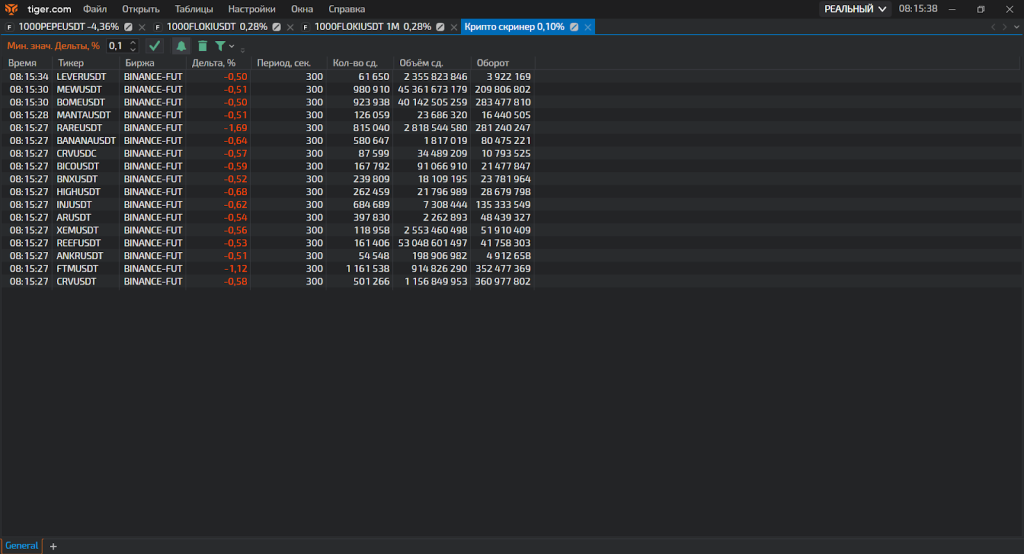Click the pencil icon on 1000PEPEUSDT tab
The height and width of the screenshot is (554, 1024).
129,27
